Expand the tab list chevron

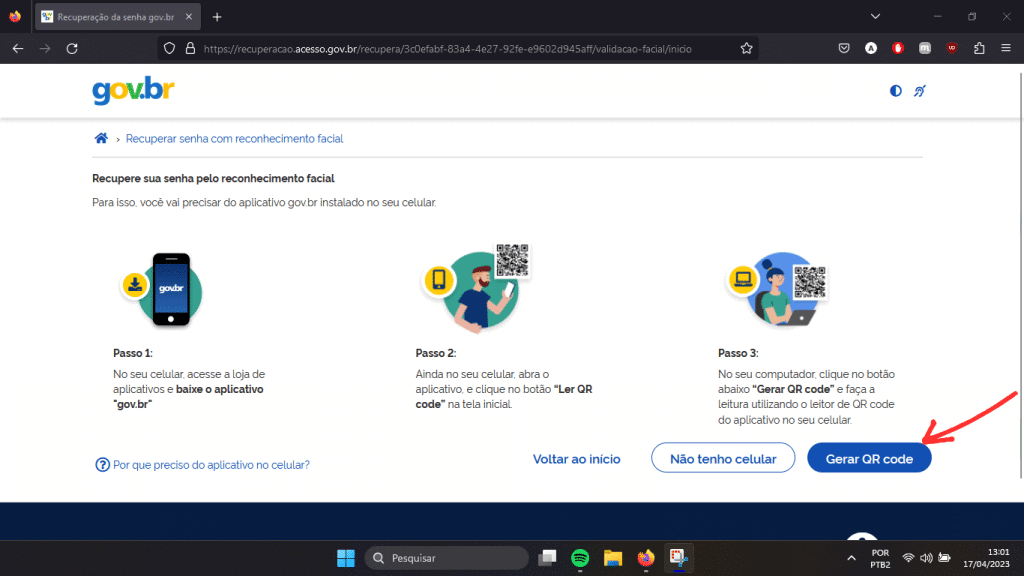(x=875, y=16)
